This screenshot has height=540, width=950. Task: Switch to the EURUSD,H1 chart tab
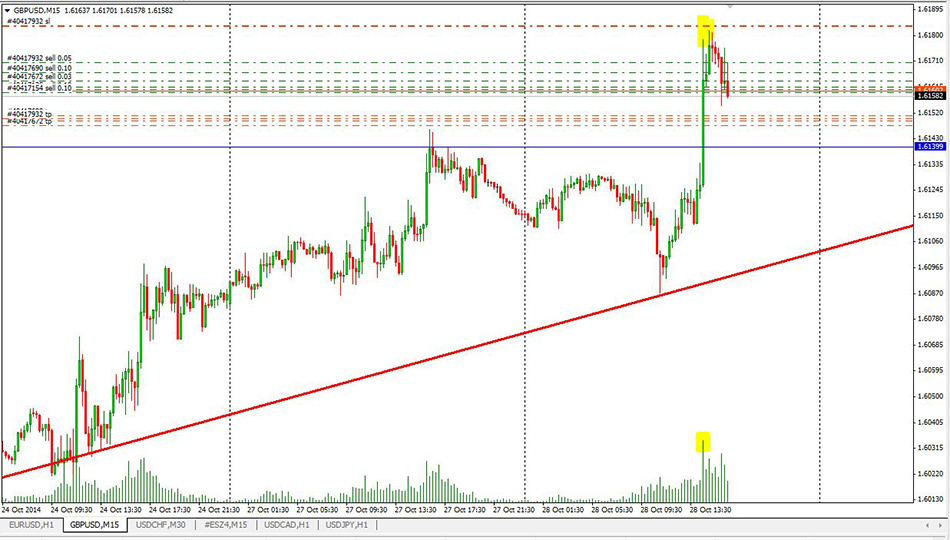click(x=33, y=524)
